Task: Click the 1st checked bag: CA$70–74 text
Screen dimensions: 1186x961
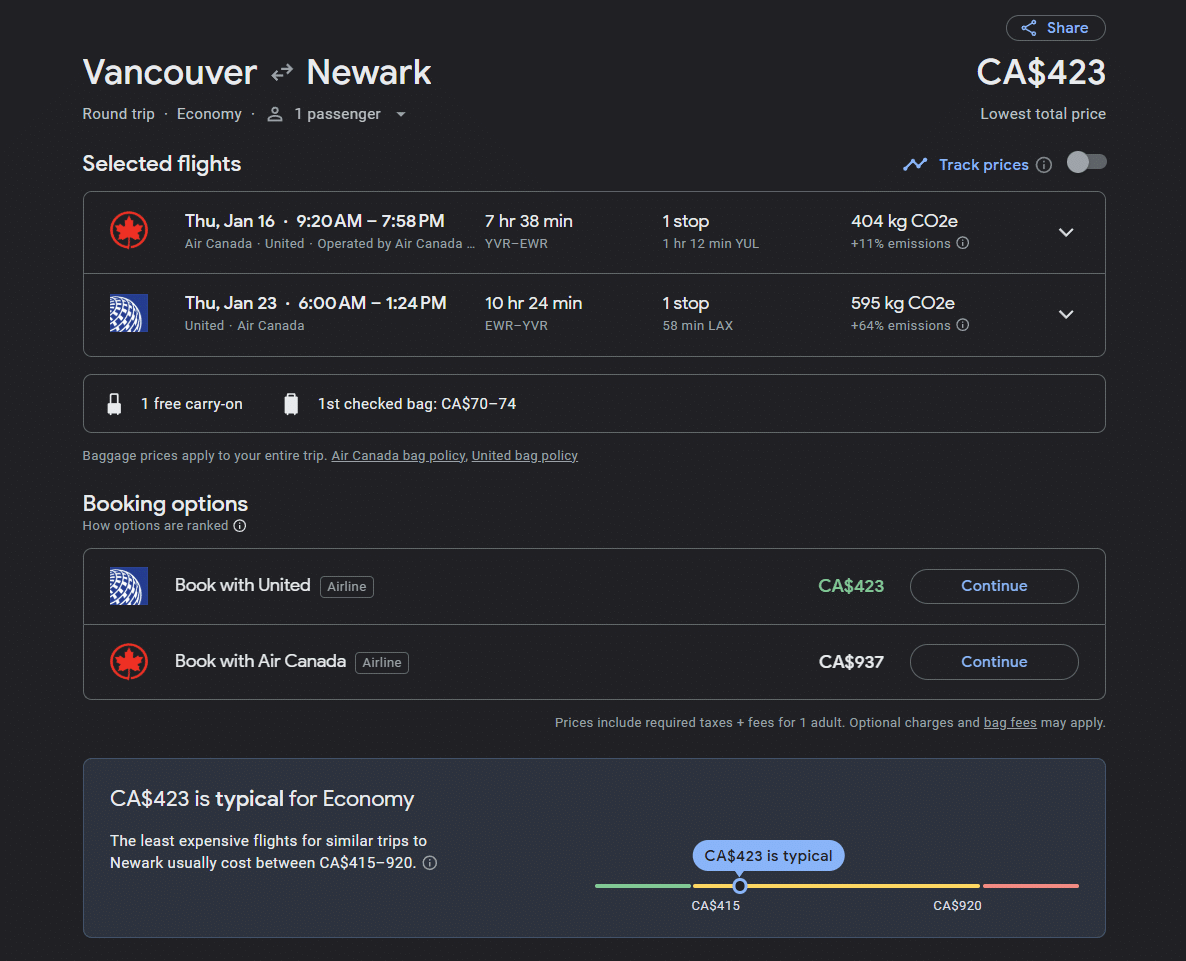Action: (417, 404)
